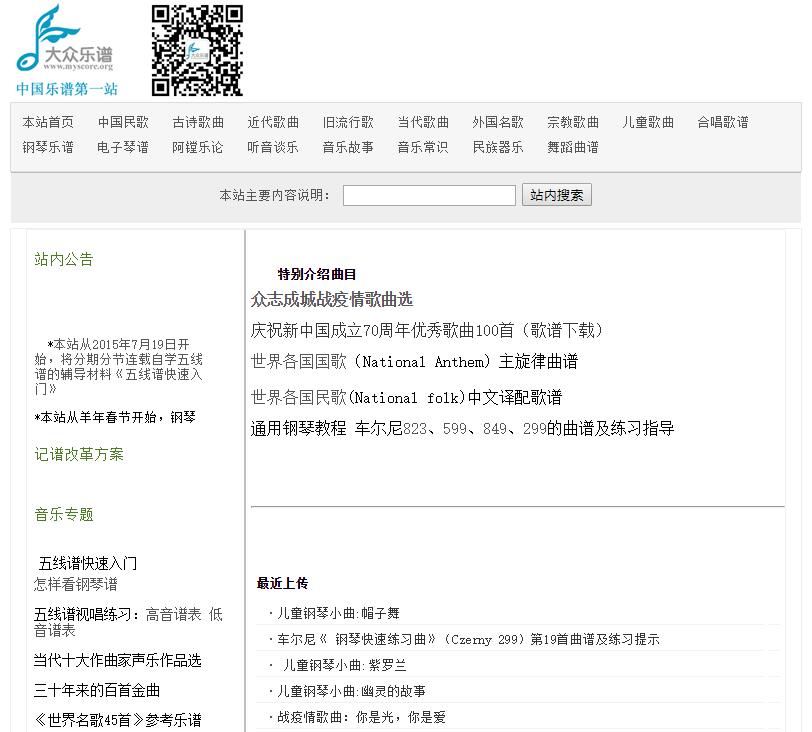
Task: Select the 当代歌曲 menu item
Action: click(423, 122)
